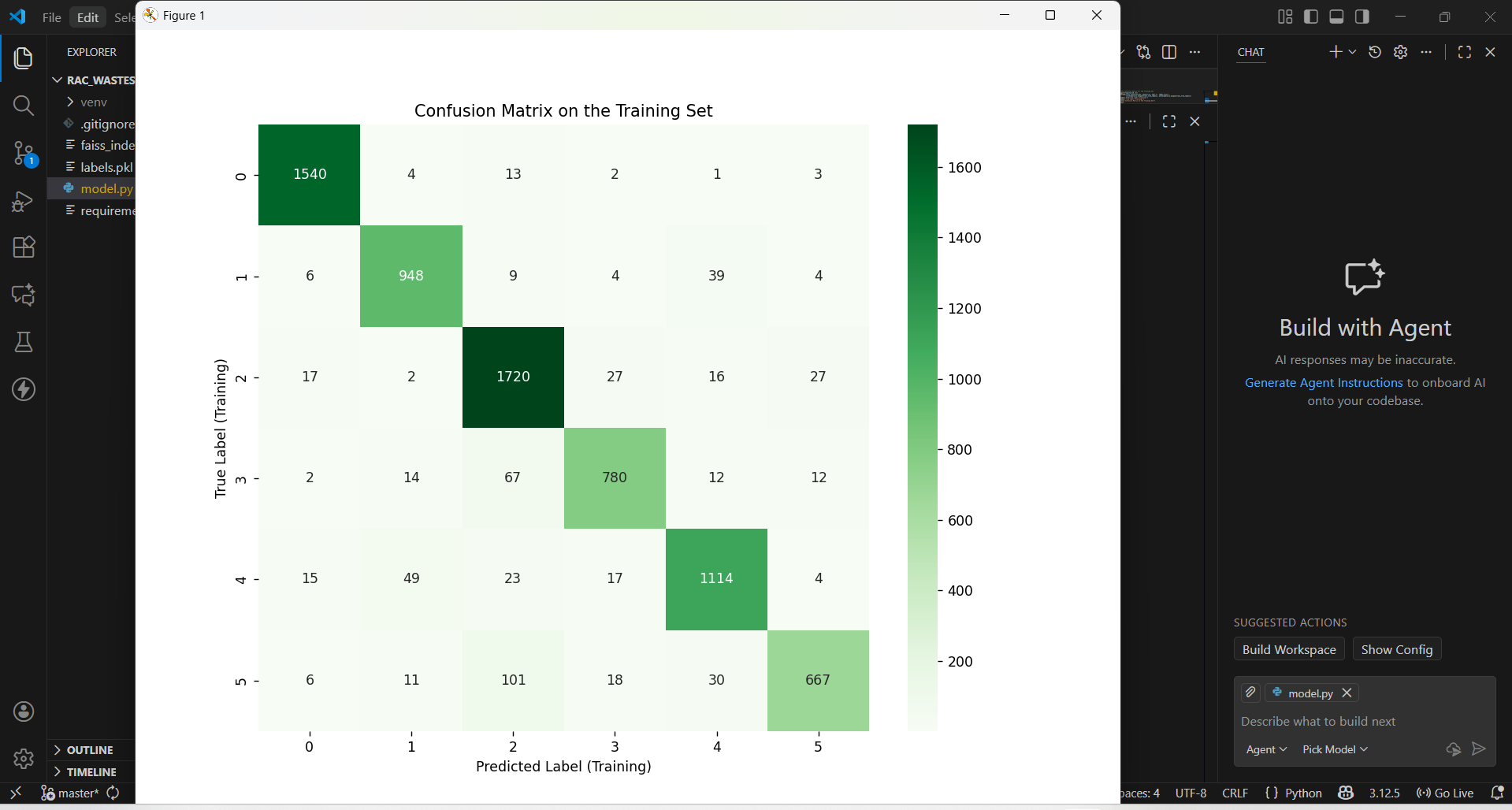
Task: Open Run and Debug view
Action: pyautogui.click(x=24, y=201)
